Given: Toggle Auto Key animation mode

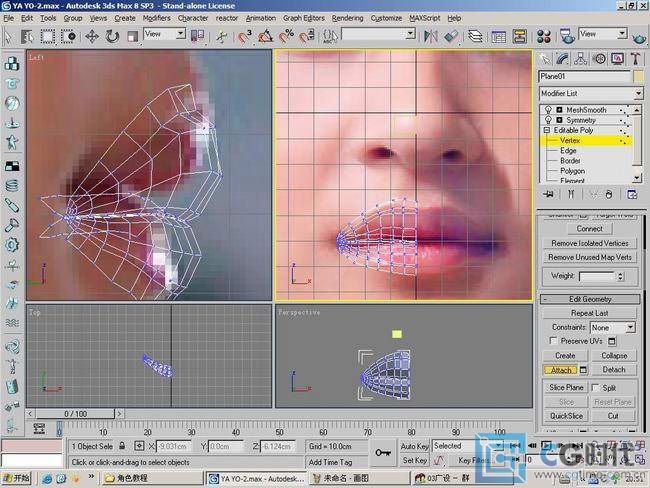Looking at the screenshot, I should 414,446.
